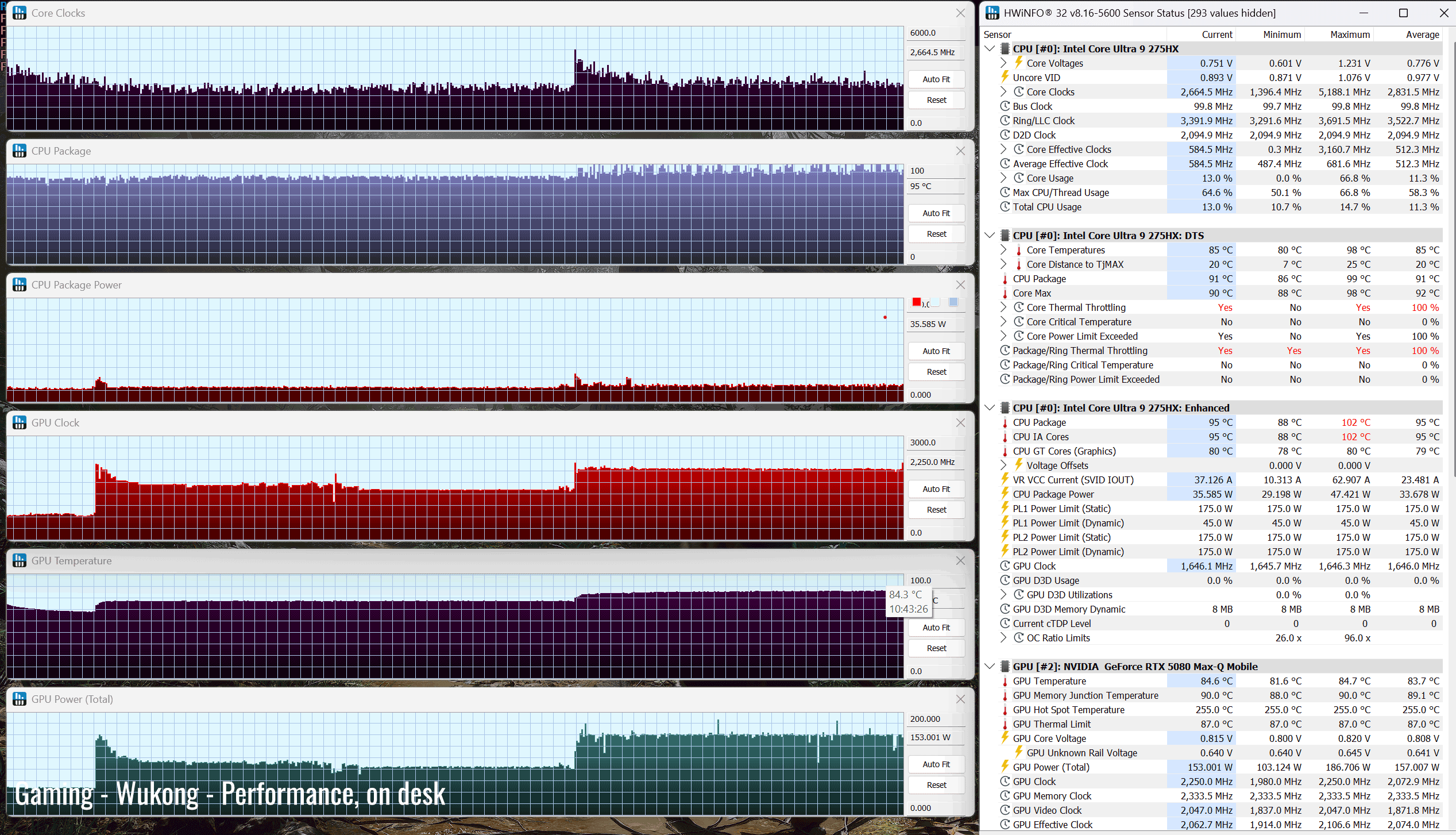Viewport: 1456px width, 835px height.
Task: Expand the Core Clocks sensor row
Action: [1003, 92]
